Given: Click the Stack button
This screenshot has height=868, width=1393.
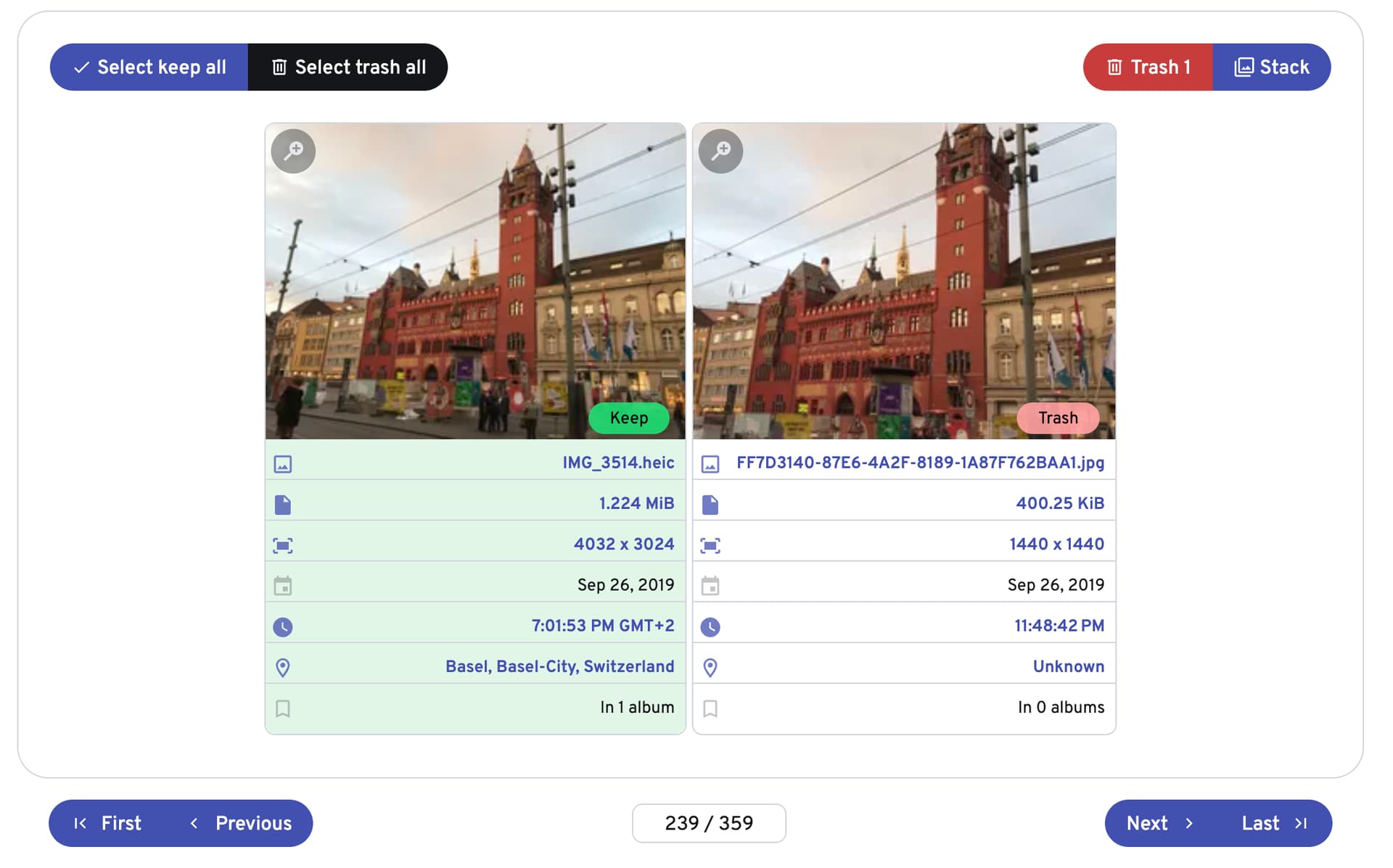Looking at the screenshot, I should point(1272,67).
